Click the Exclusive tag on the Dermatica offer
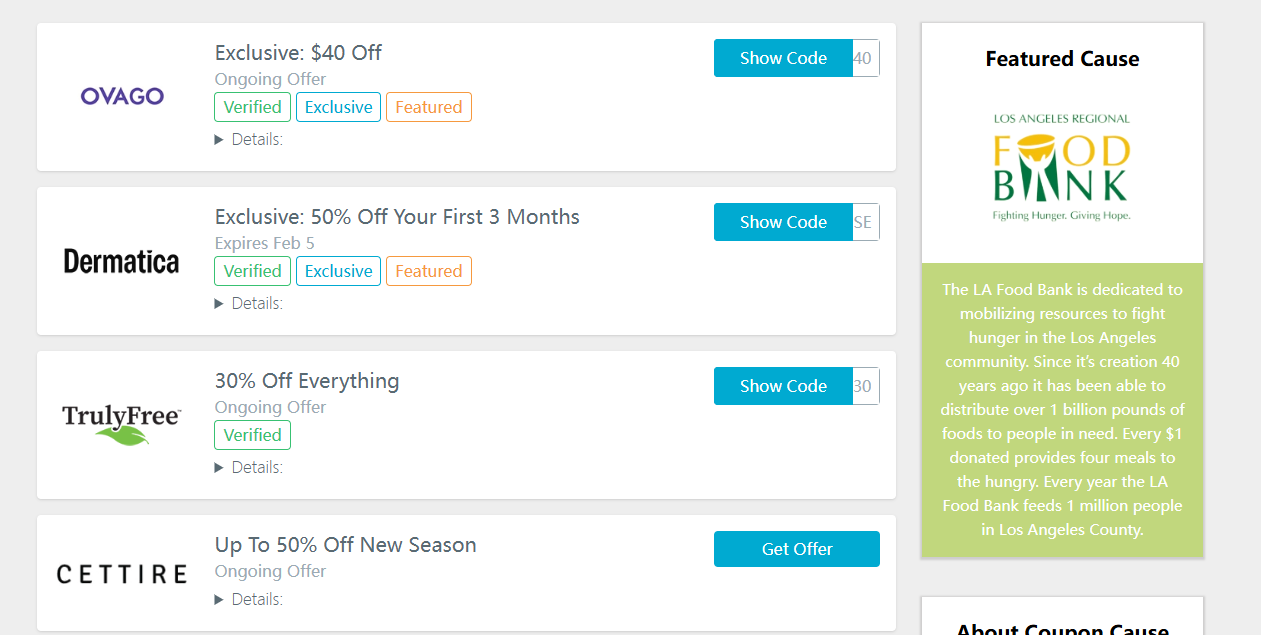 pyautogui.click(x=338, y=271)
